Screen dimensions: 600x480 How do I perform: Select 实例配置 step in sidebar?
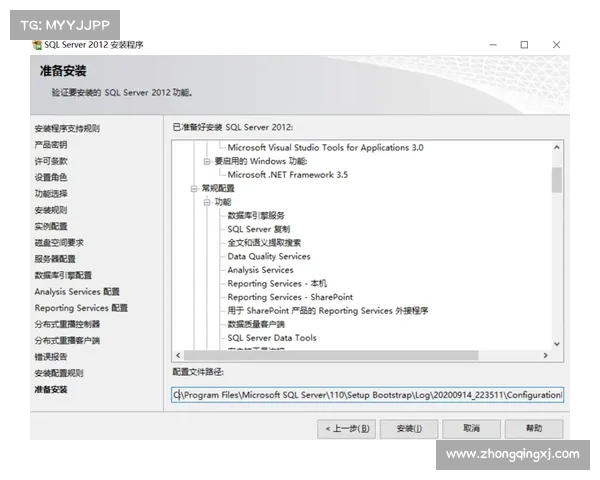click(x=51, y=226)
